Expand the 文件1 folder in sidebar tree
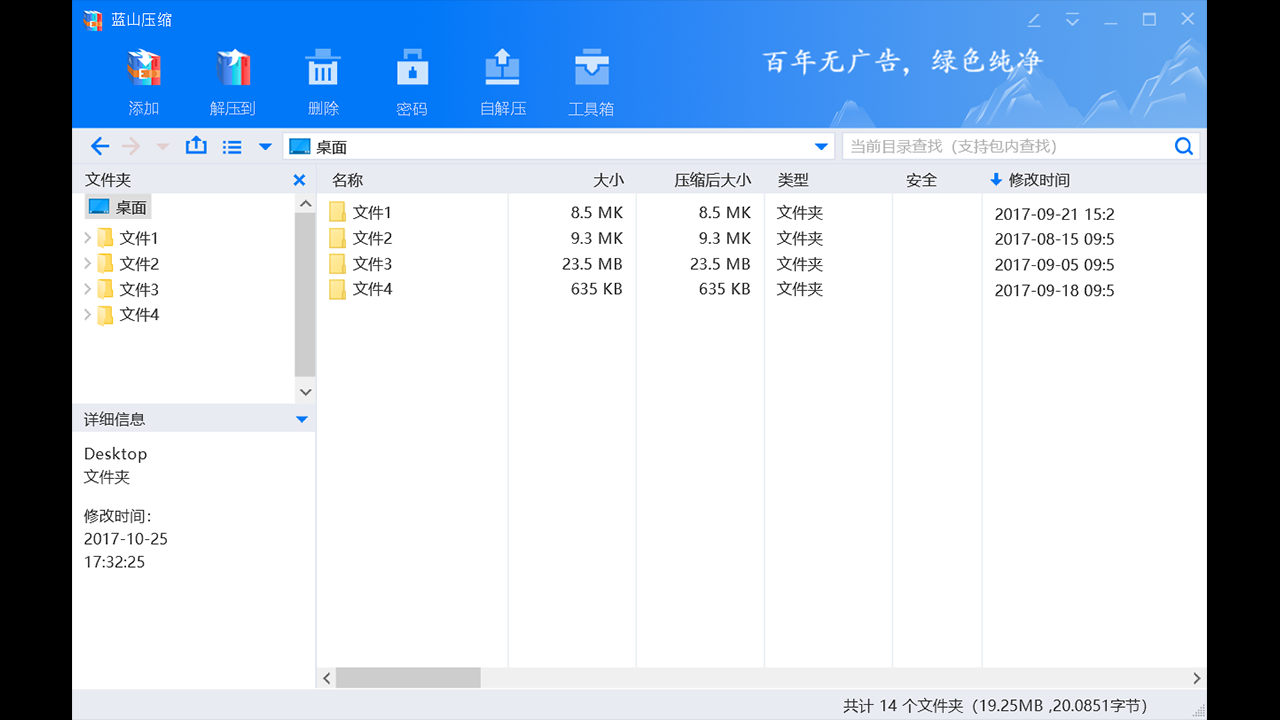 86,238
